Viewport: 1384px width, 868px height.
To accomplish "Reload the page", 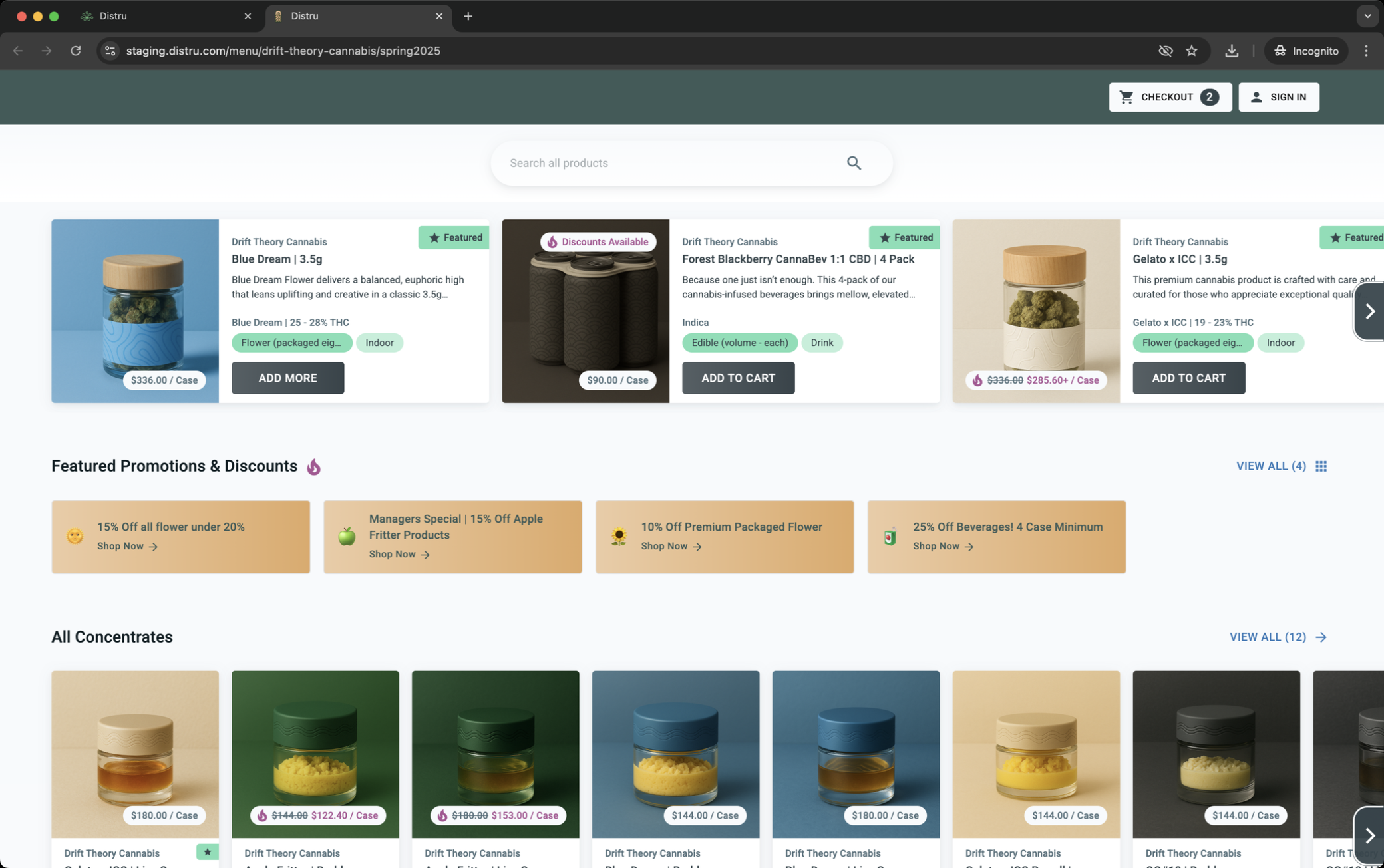I will coord(76,51).
